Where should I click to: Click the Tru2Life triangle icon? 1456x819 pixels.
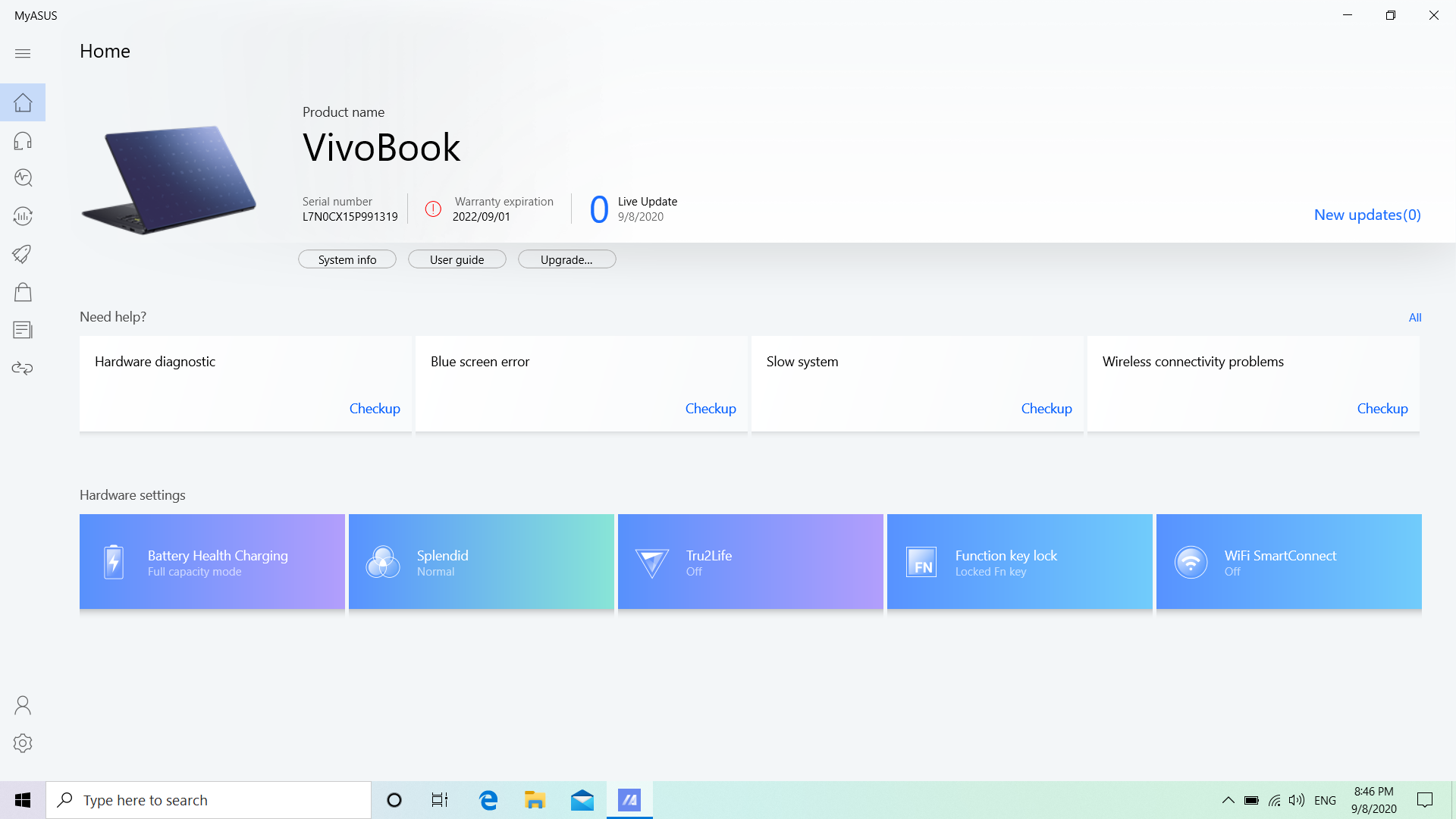(652, 563)
